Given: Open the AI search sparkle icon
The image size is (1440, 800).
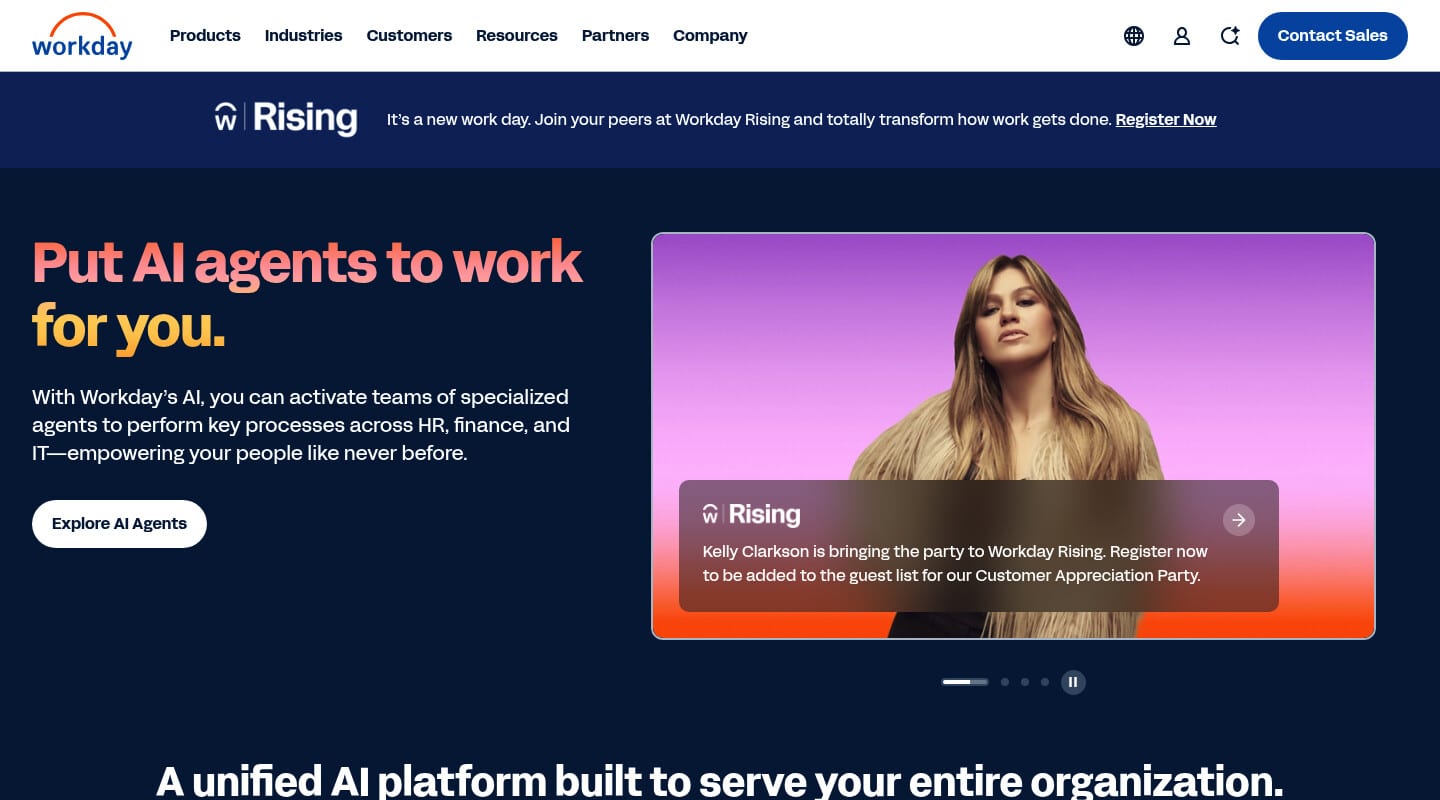Looking at the screenshot, I should click(1230, 36).
